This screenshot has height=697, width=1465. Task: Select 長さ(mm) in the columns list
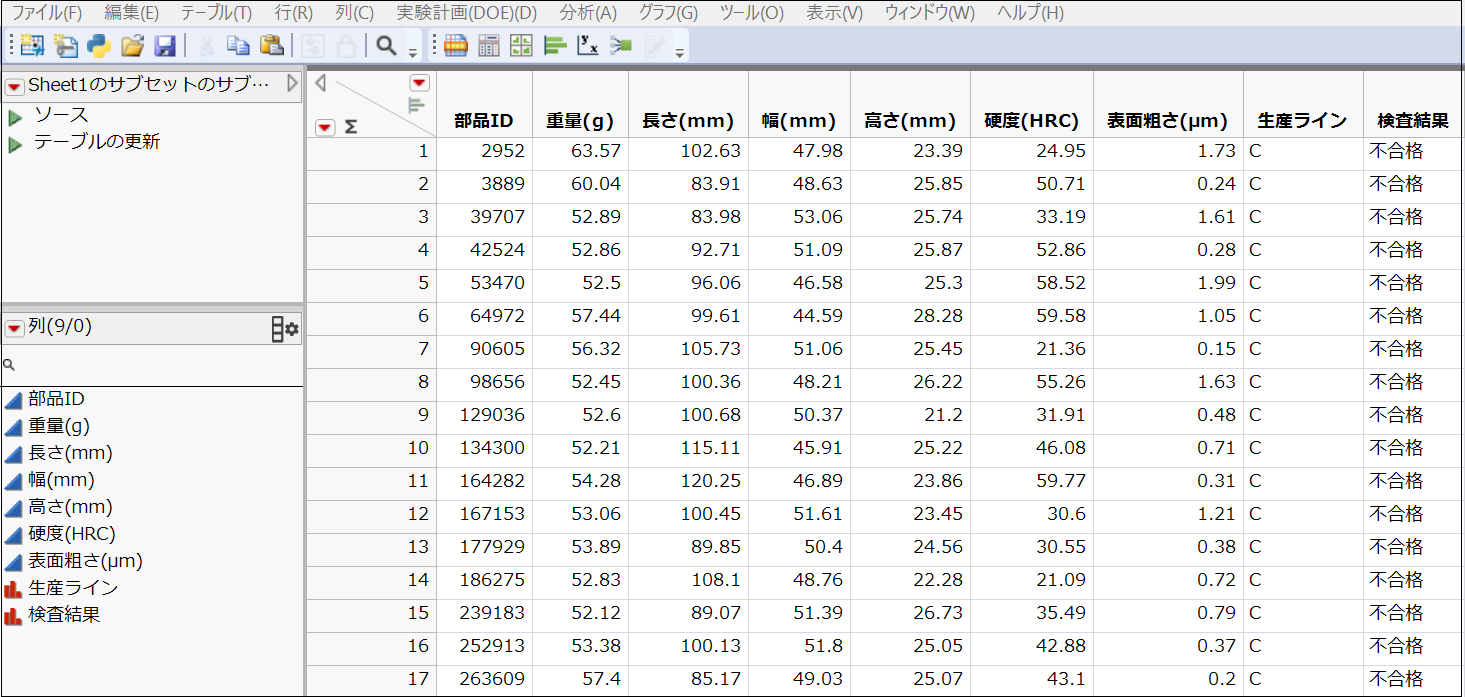[70, 453]
